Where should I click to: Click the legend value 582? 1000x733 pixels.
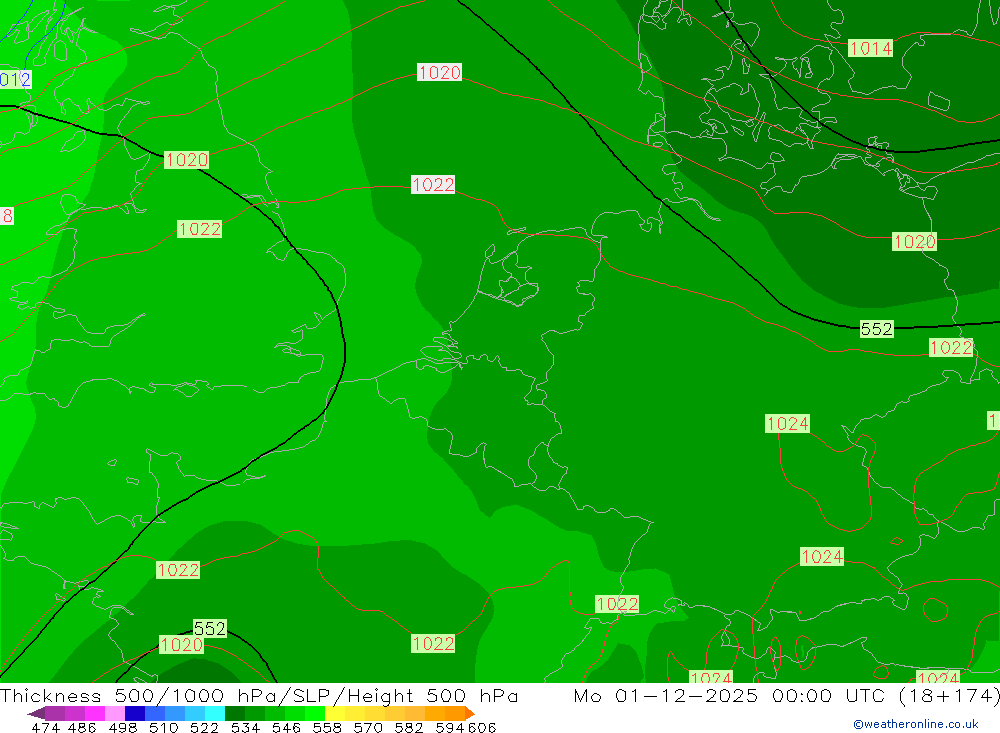pos(409,727)
